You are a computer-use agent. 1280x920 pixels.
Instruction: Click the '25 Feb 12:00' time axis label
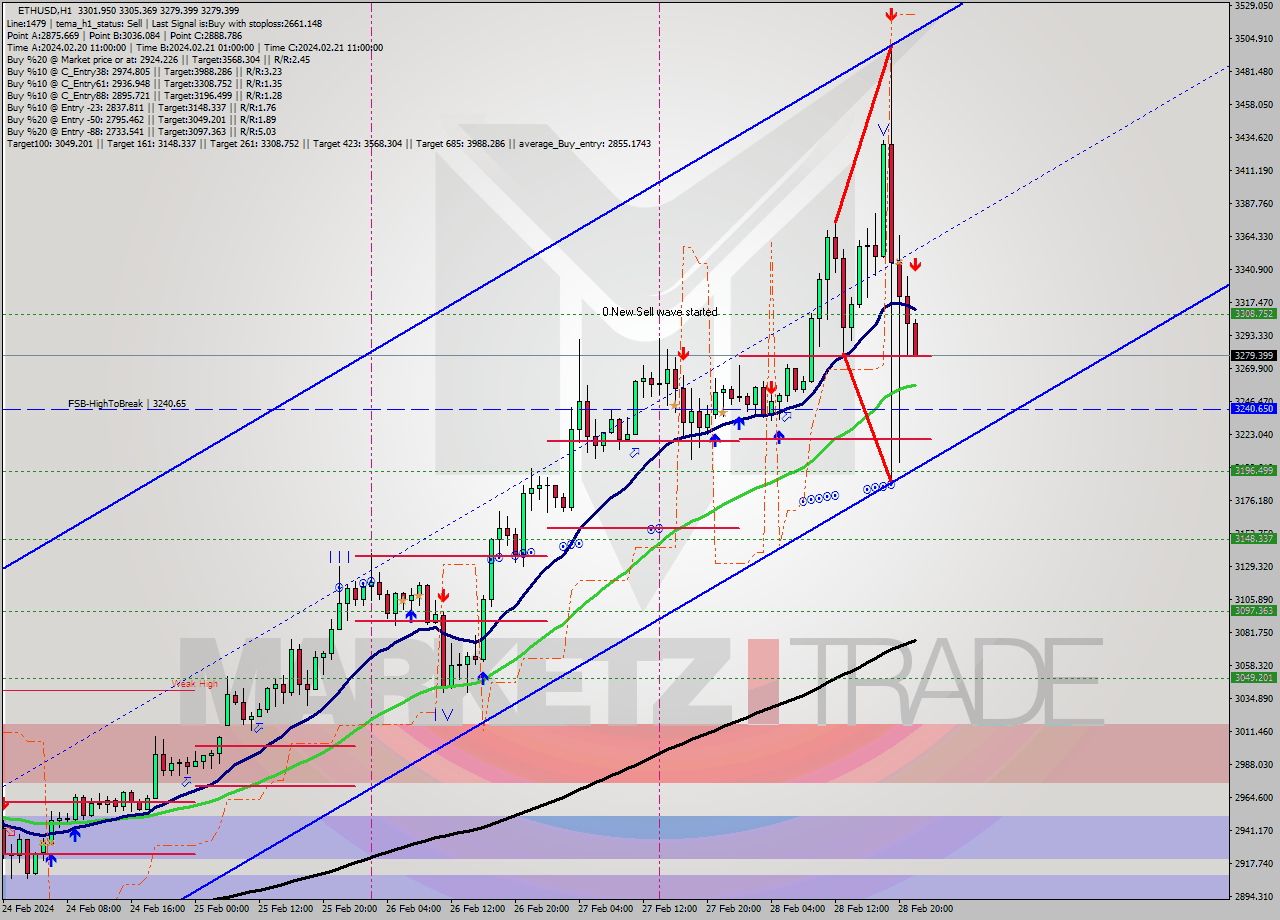pyautogui.click(x=285, y=909)
